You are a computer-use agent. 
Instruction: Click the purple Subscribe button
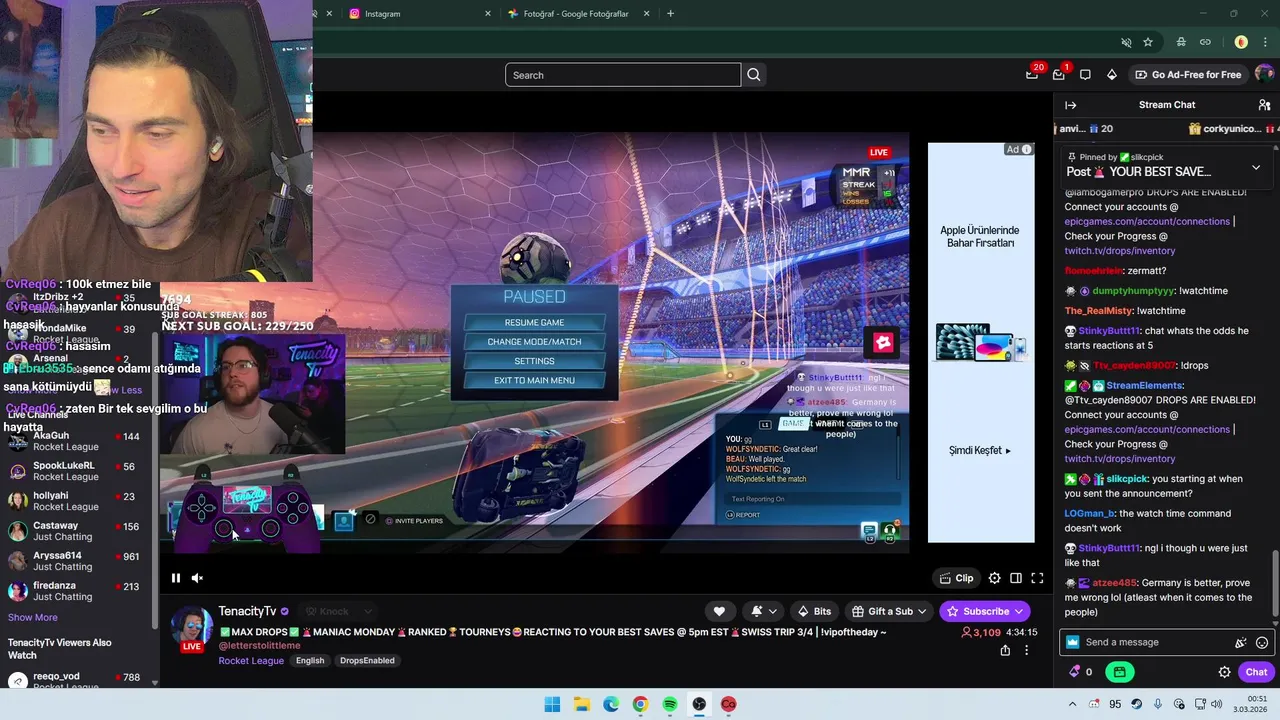[985, 611]
